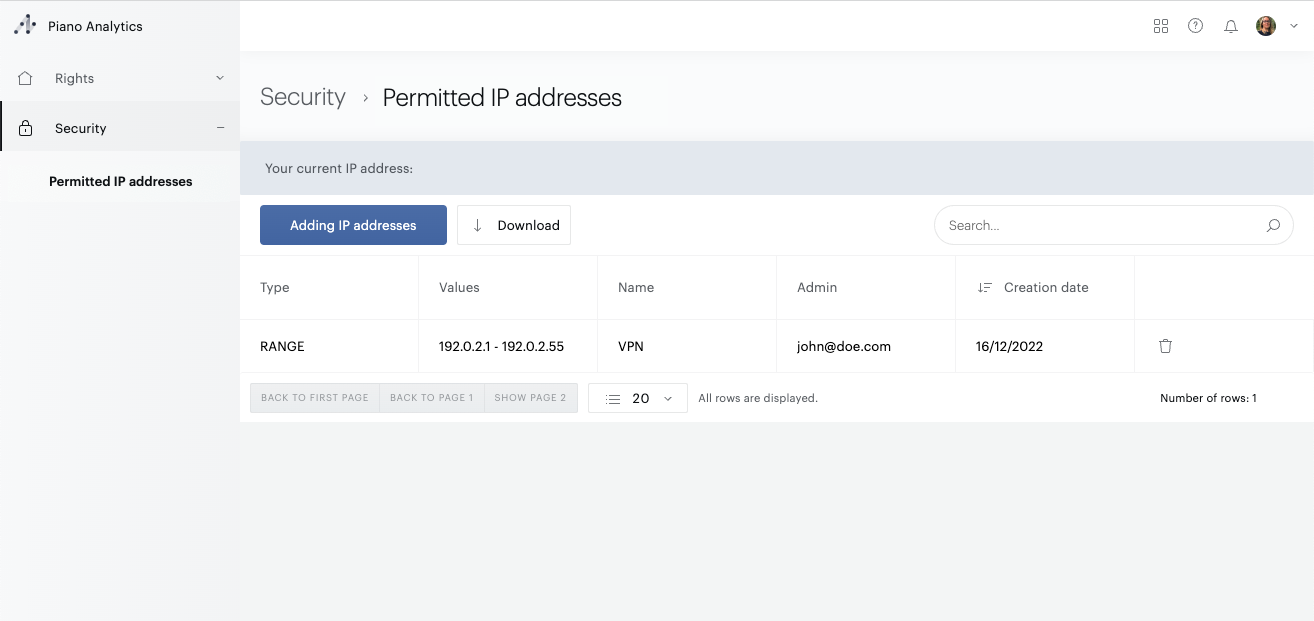The image size is (1314, 621).
Task: Click Show Page 2 pagination button
Action: pos(530,398)
